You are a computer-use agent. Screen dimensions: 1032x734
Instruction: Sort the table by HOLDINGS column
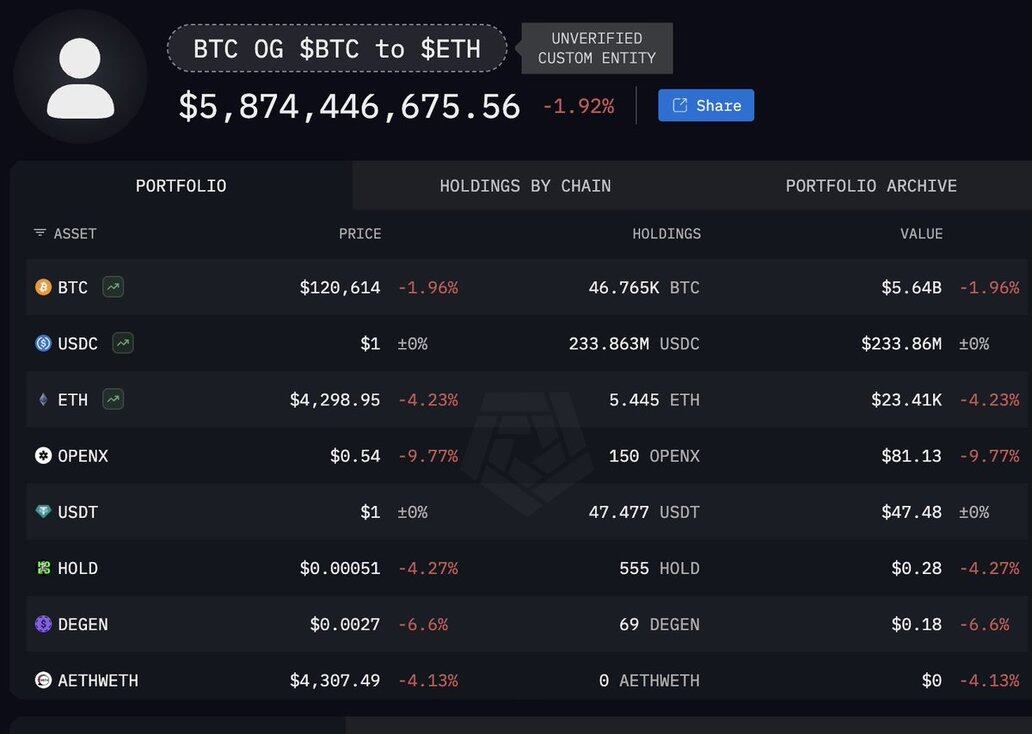tap(666, 234)
